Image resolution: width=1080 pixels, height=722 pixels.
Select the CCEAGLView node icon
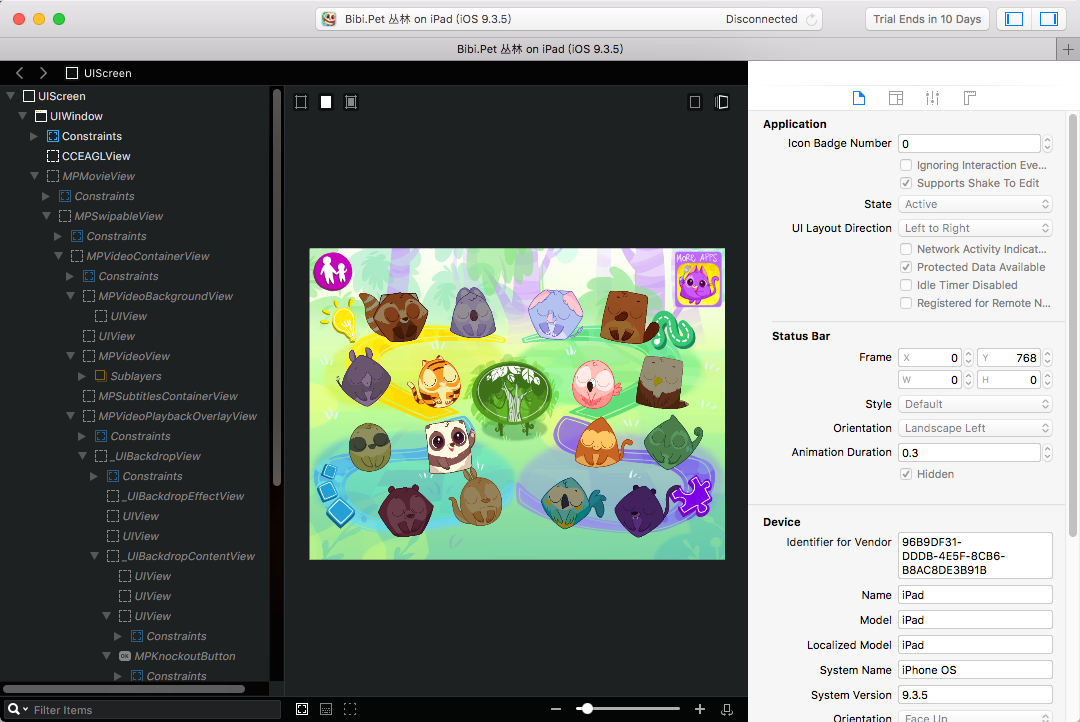pos(52,156)
